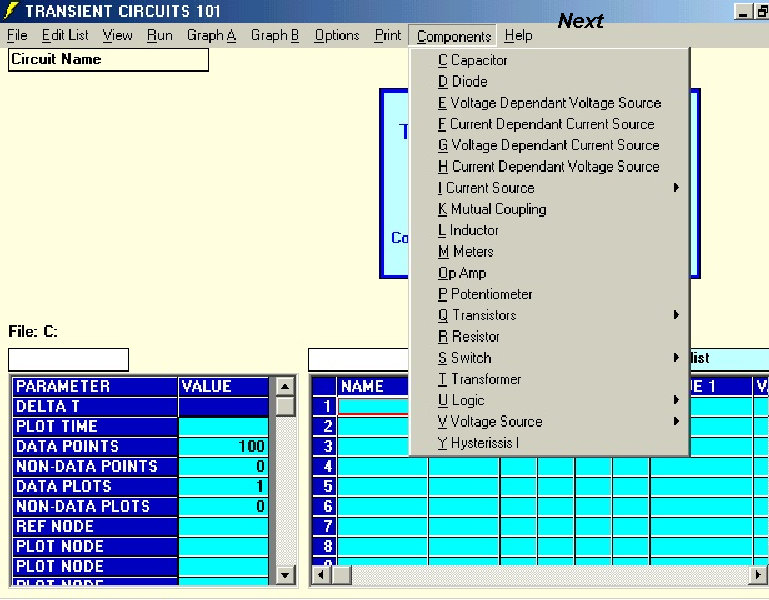Click the Next link
This screenshot has width=769, height=600.
(x=581, y=21)
